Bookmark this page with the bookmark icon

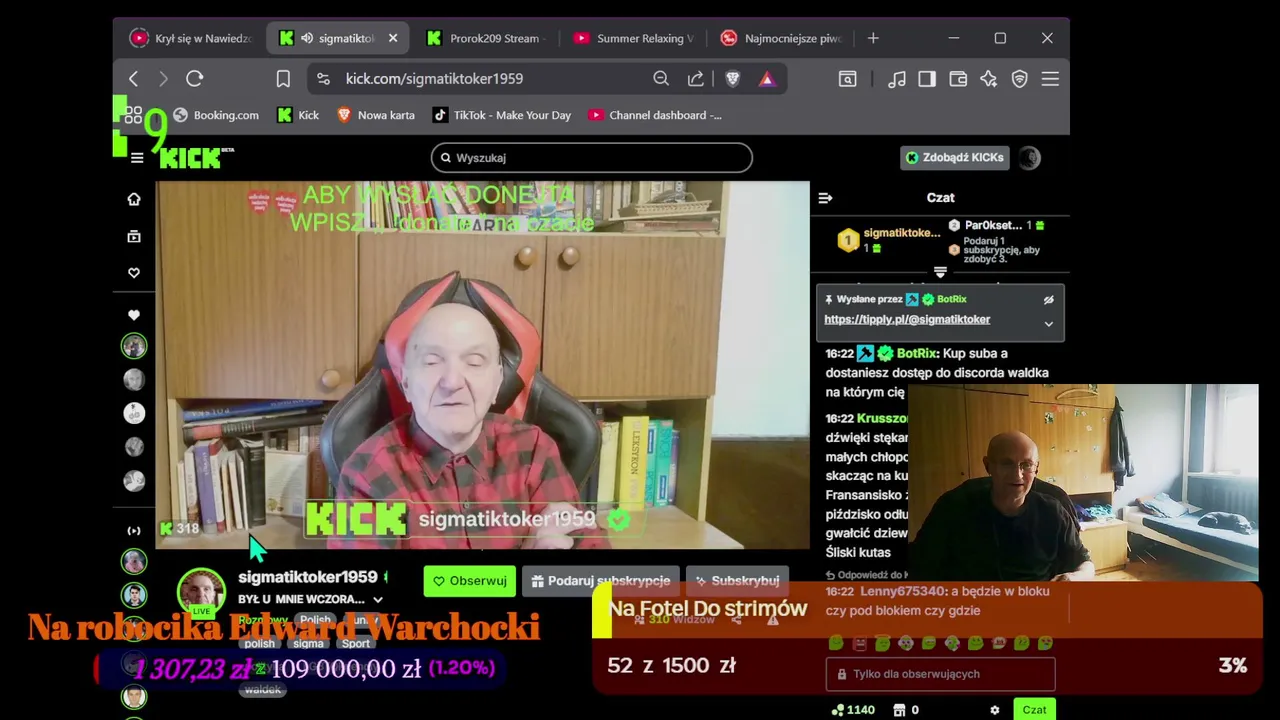[283, 78]
